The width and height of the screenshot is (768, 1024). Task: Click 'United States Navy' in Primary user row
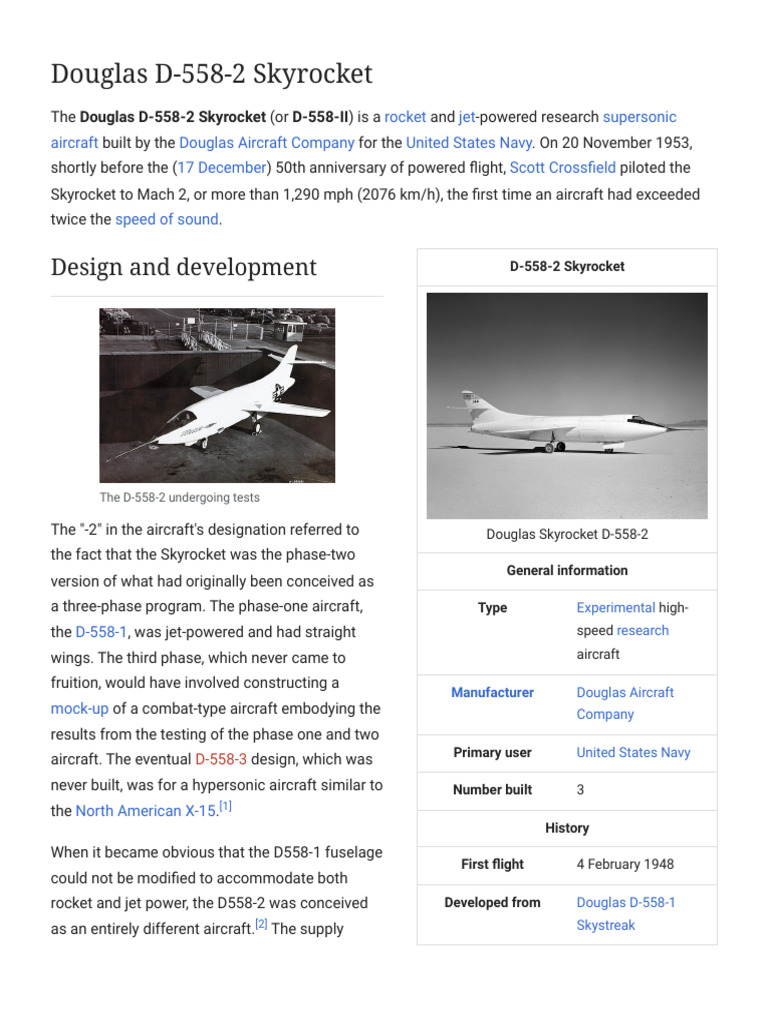point(633,753)
